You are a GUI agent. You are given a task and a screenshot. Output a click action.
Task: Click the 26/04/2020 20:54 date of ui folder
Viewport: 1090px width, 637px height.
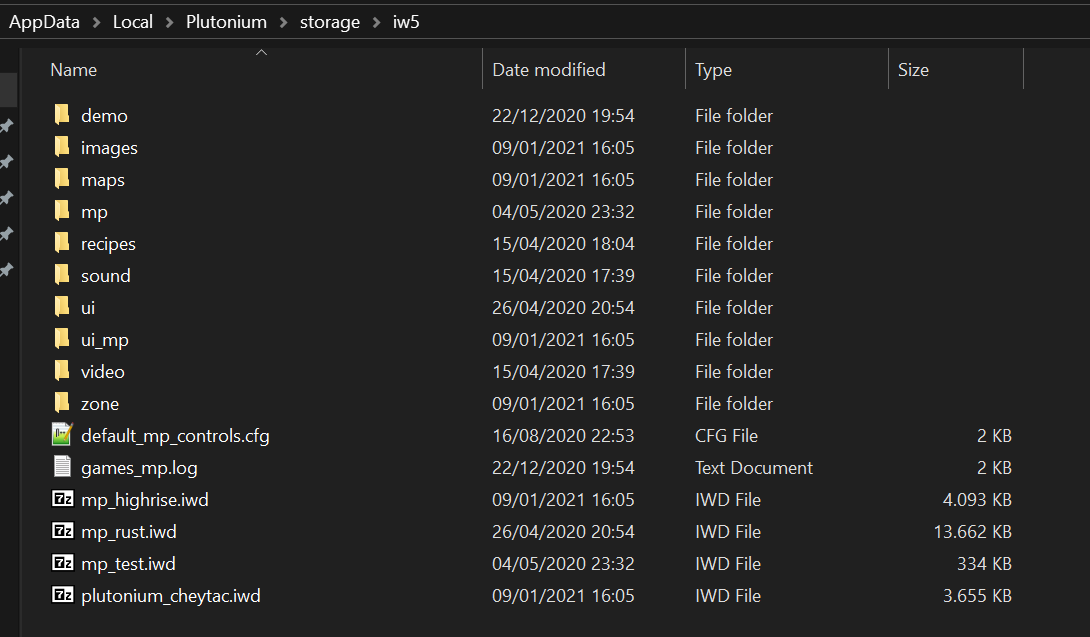563,307
